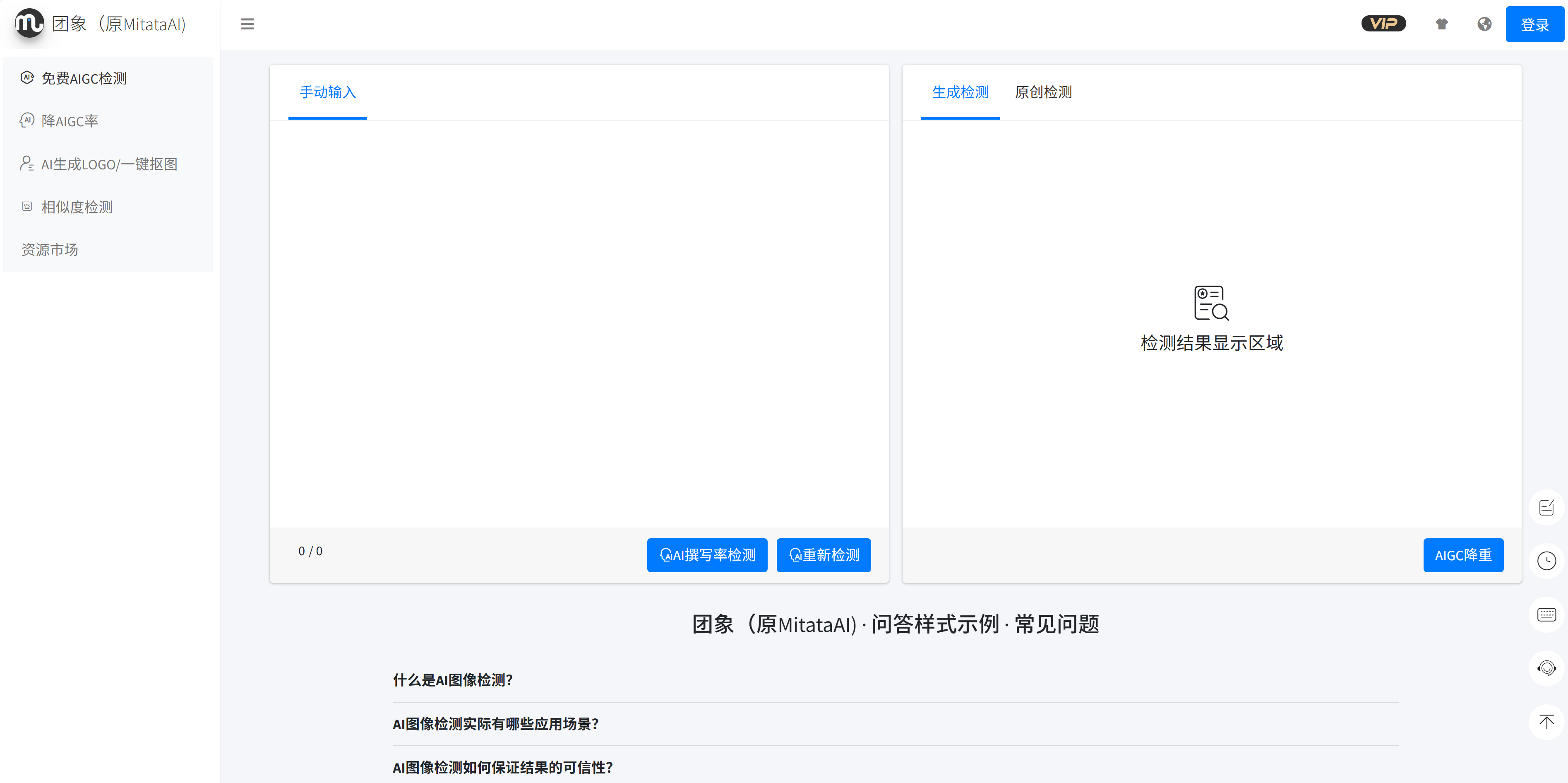This screenshot has width=1568, height=783.
Task: Select the 手动输入 tab
Action: pyautogui.click(x=327, y=93)
